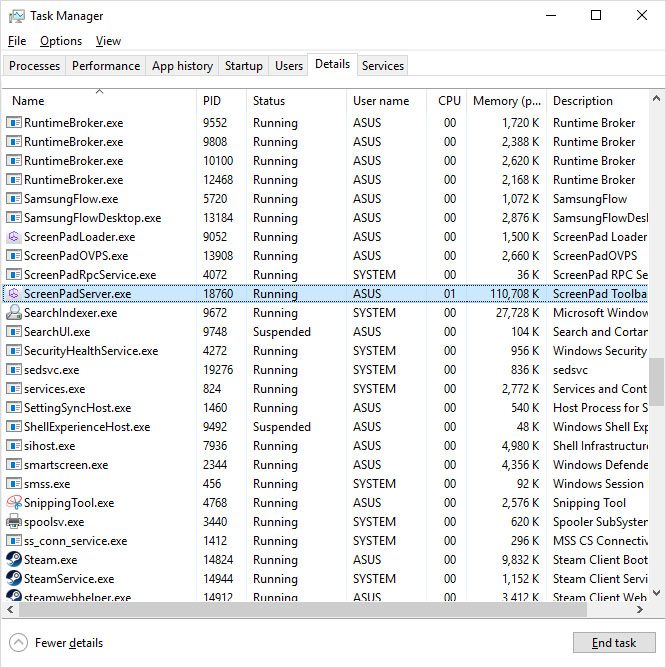The height and width of the screenshot is (668, 666).
Task: Click the ScreenPadServer.exe purple icon
Action: 14,294
